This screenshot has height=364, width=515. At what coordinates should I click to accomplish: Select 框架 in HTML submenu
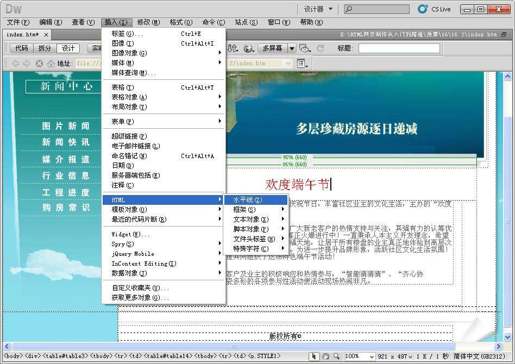tap(256, 209)
